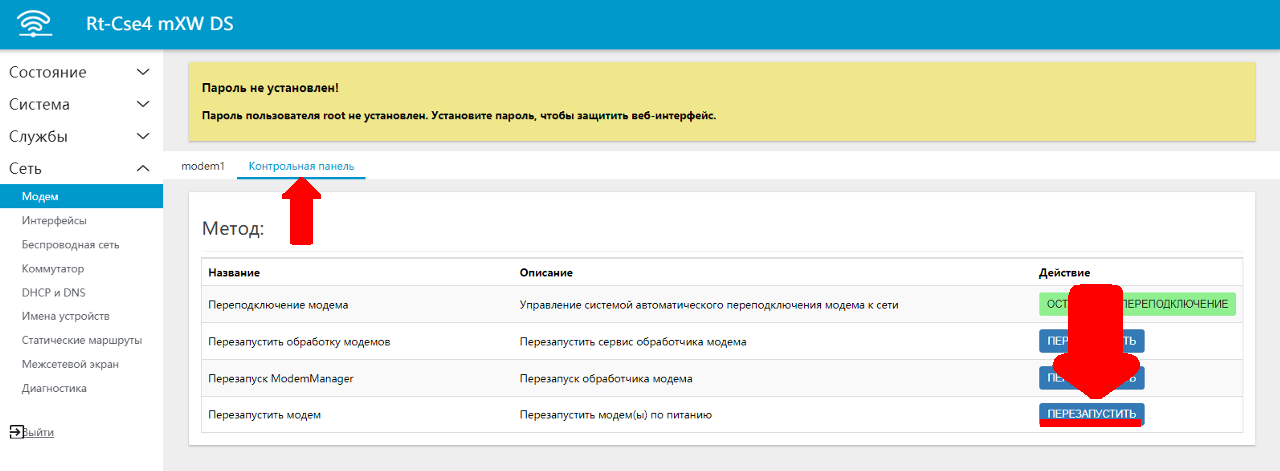Open the Интерфейсы page
The height and width of the screenshot is (471, 1280).
(54, 220)
